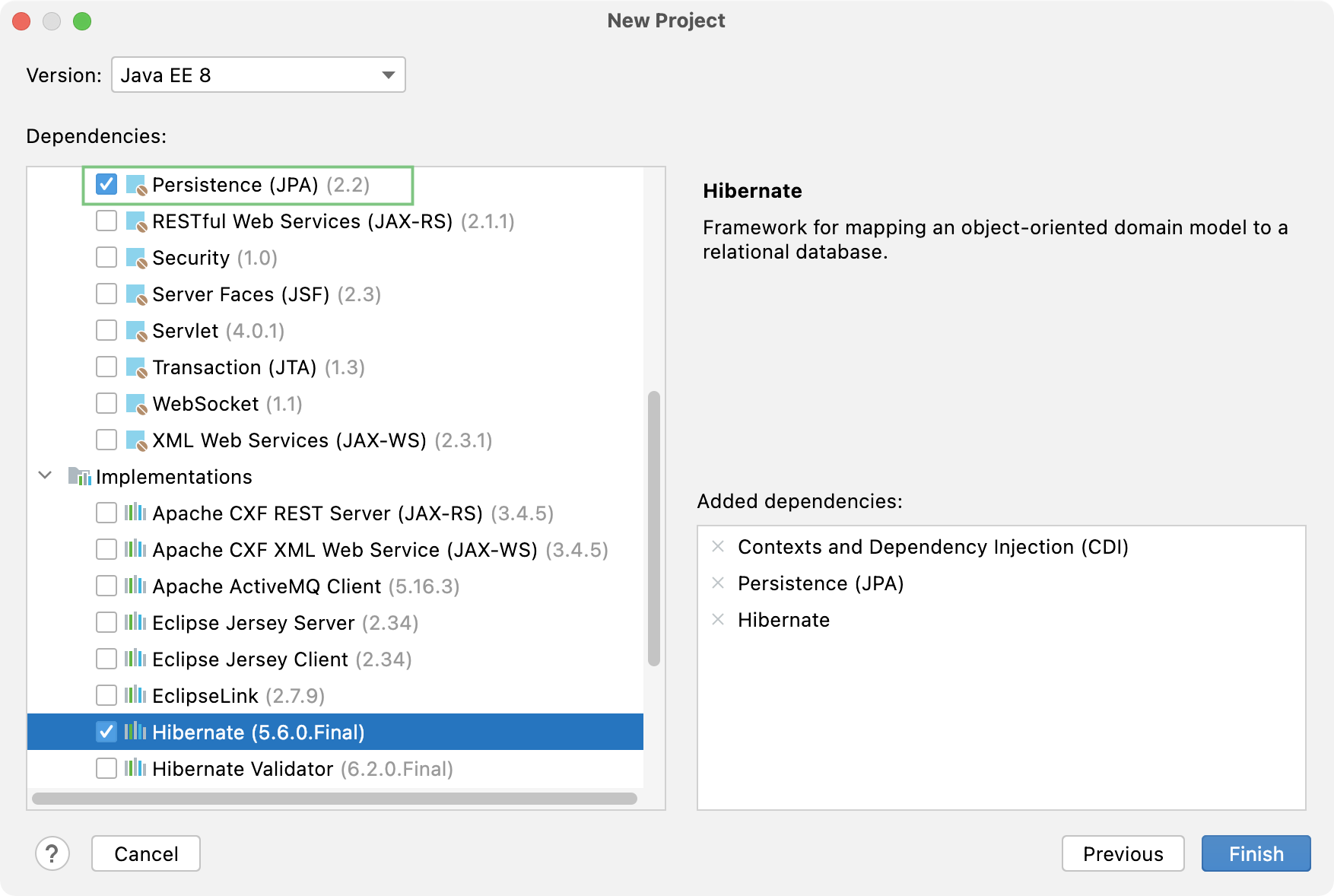
Task: Click the Apache CXF REST Server library icon
Action: click(x=135, y=513)
